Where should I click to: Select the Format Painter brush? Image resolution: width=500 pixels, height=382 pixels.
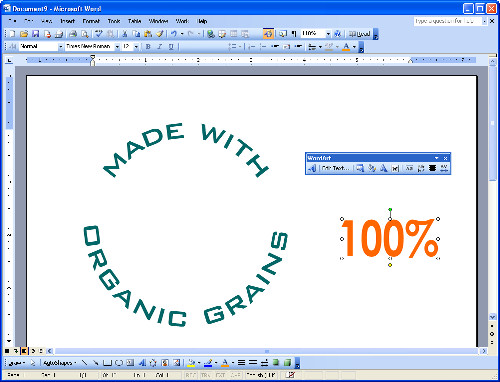coord(160,34)
